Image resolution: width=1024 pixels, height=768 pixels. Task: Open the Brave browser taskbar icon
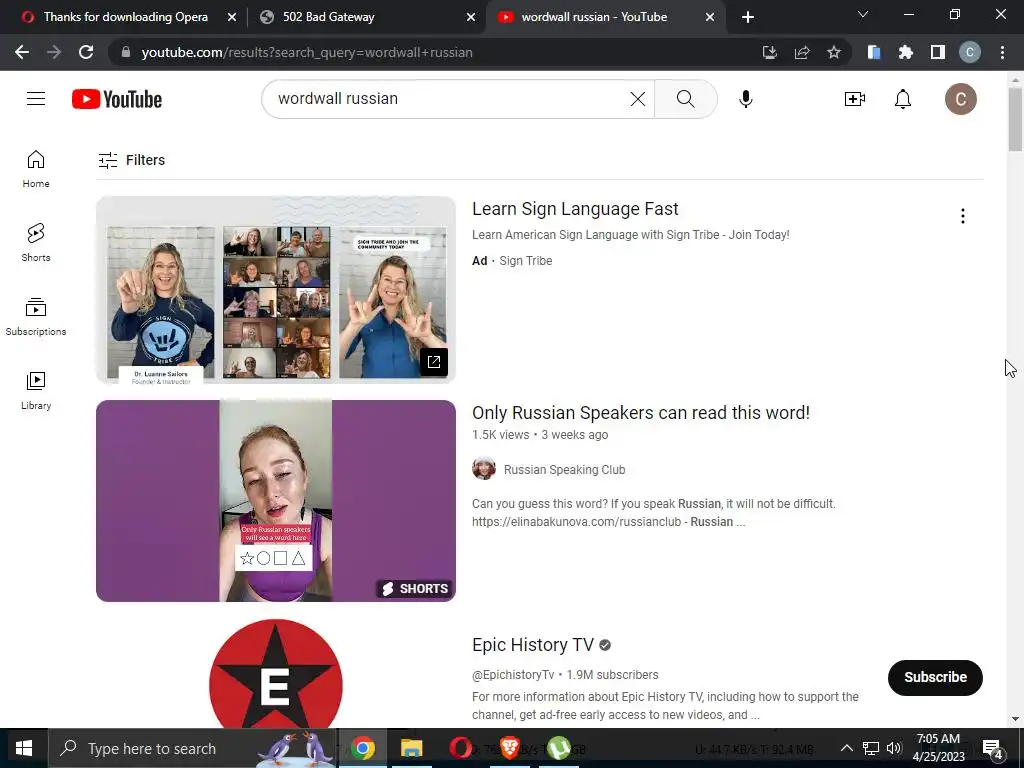[509, 748]
